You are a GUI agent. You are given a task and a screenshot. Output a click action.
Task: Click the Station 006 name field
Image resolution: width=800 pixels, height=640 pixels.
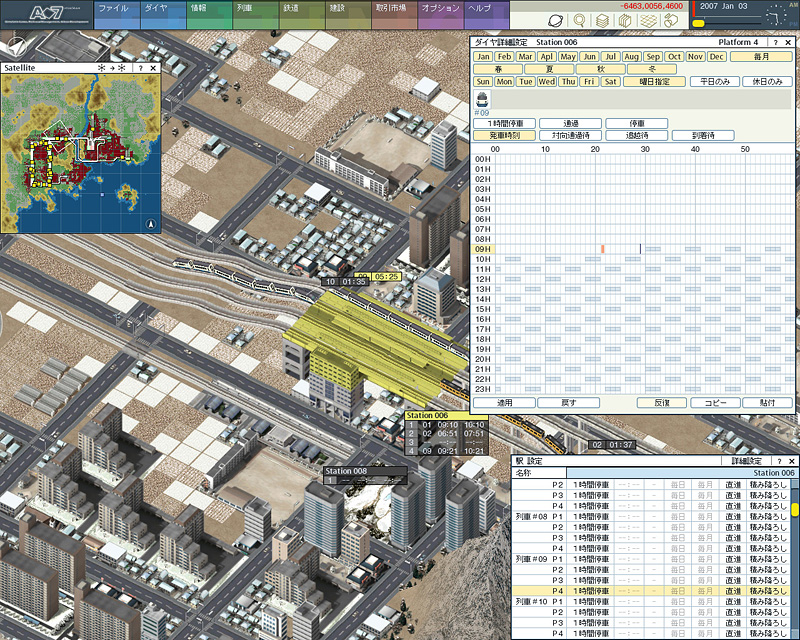coord(681,473)
